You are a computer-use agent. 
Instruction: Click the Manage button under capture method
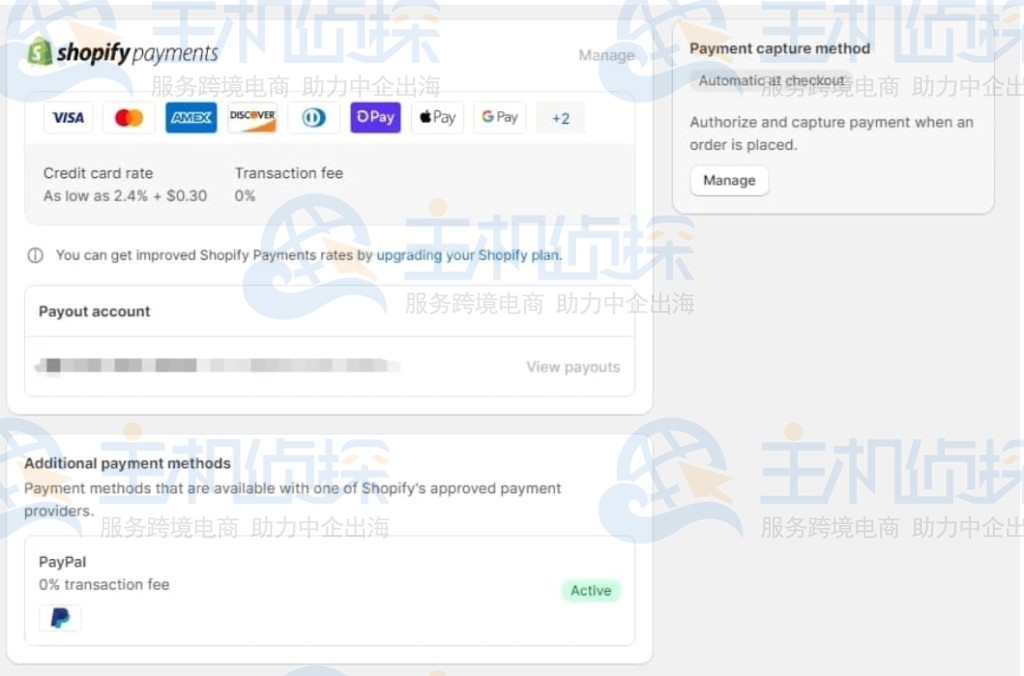click(x=729, y=180)
